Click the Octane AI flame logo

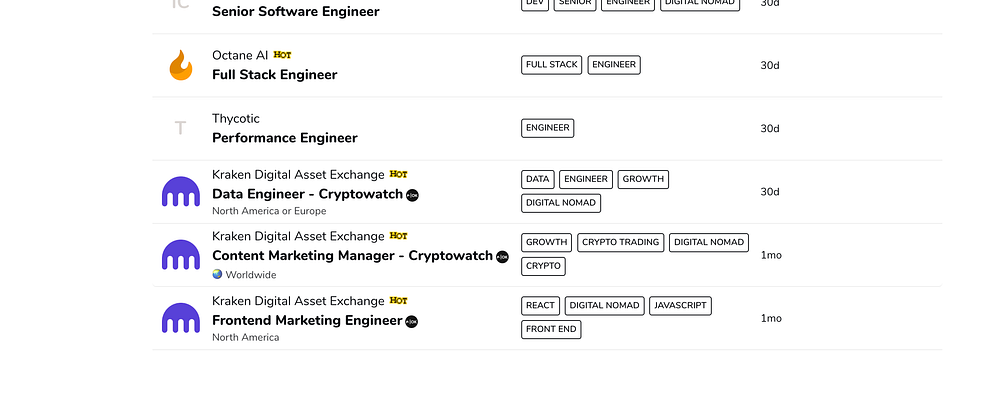180,65
